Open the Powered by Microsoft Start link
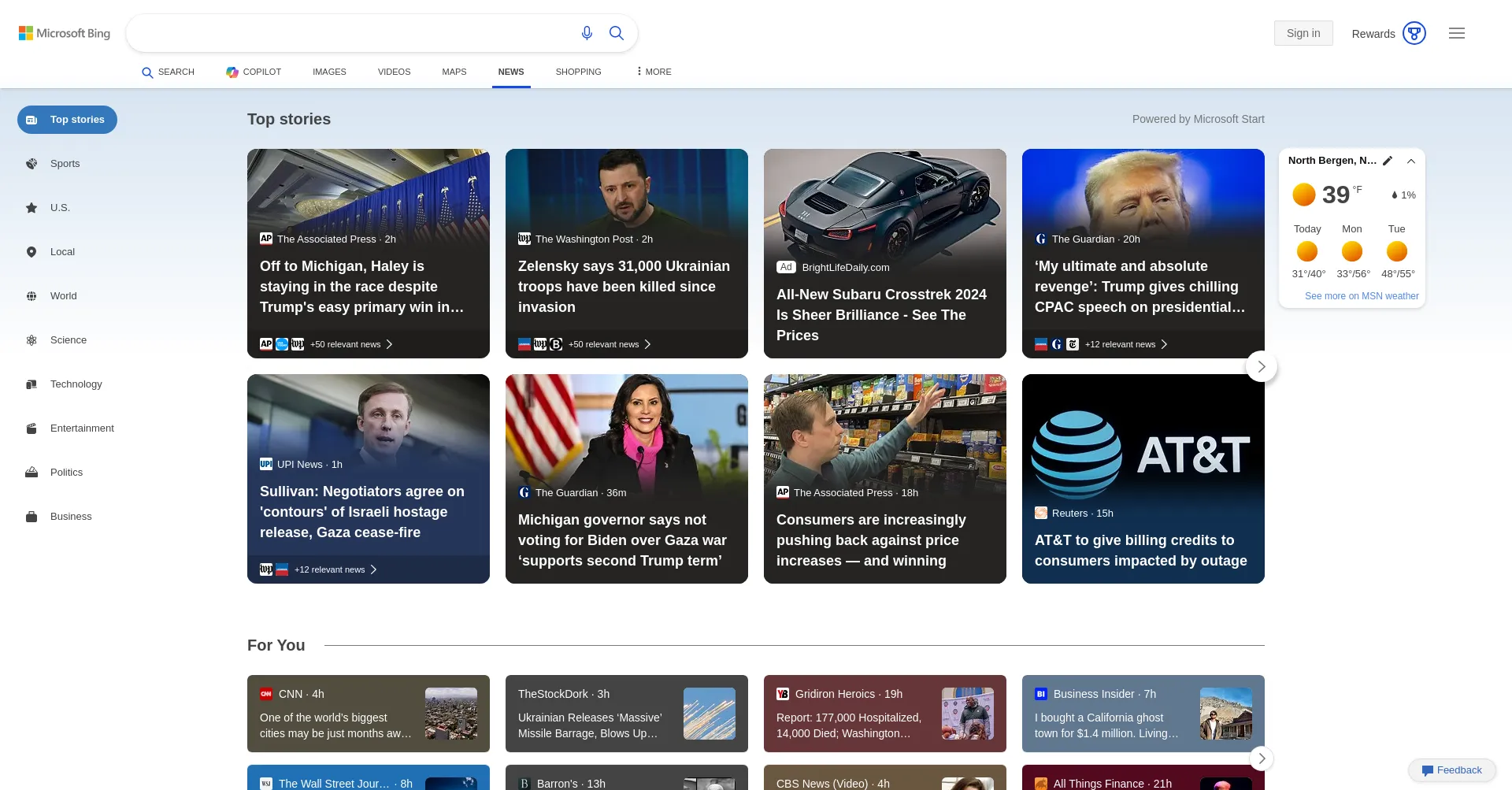This screenshot has width=1512, height=790. coord(1199,119)
